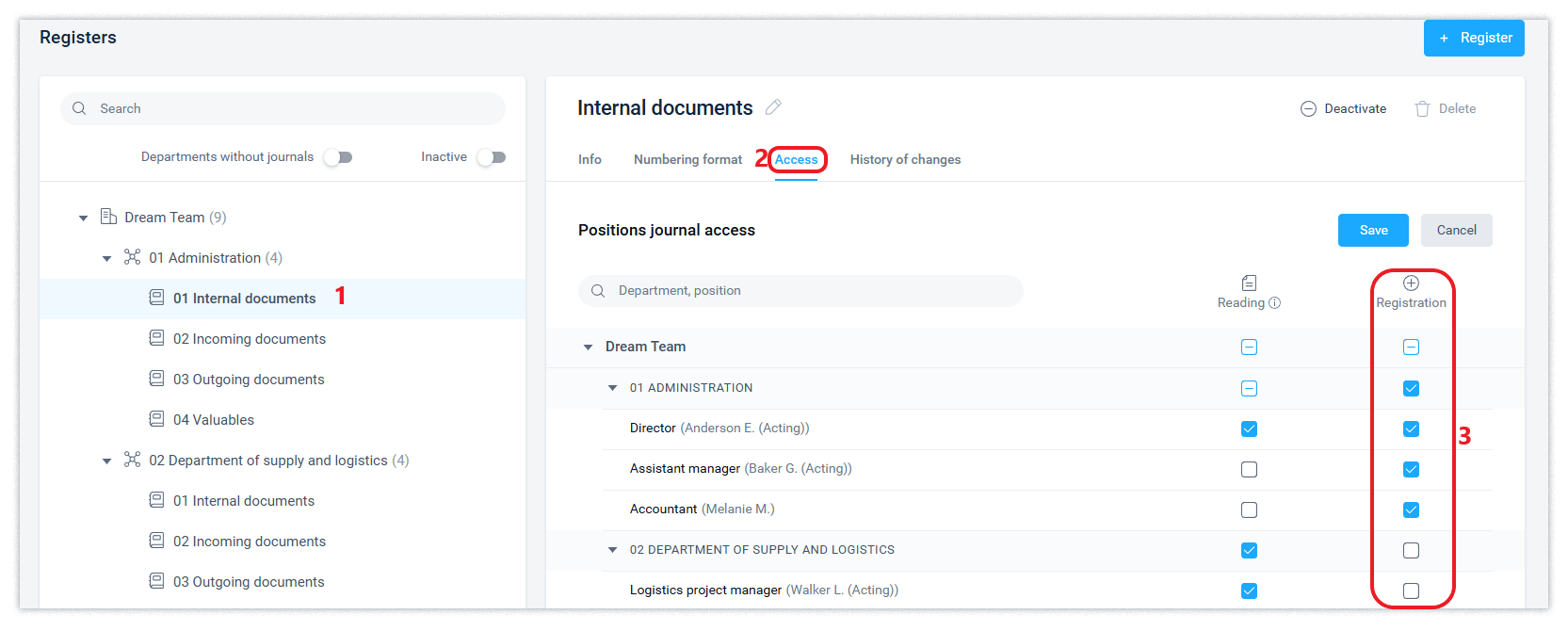This screenshot has width=1568, height=631.
Task: Click the Registration plus-circle column icon
Action: tap(1411, 283)
